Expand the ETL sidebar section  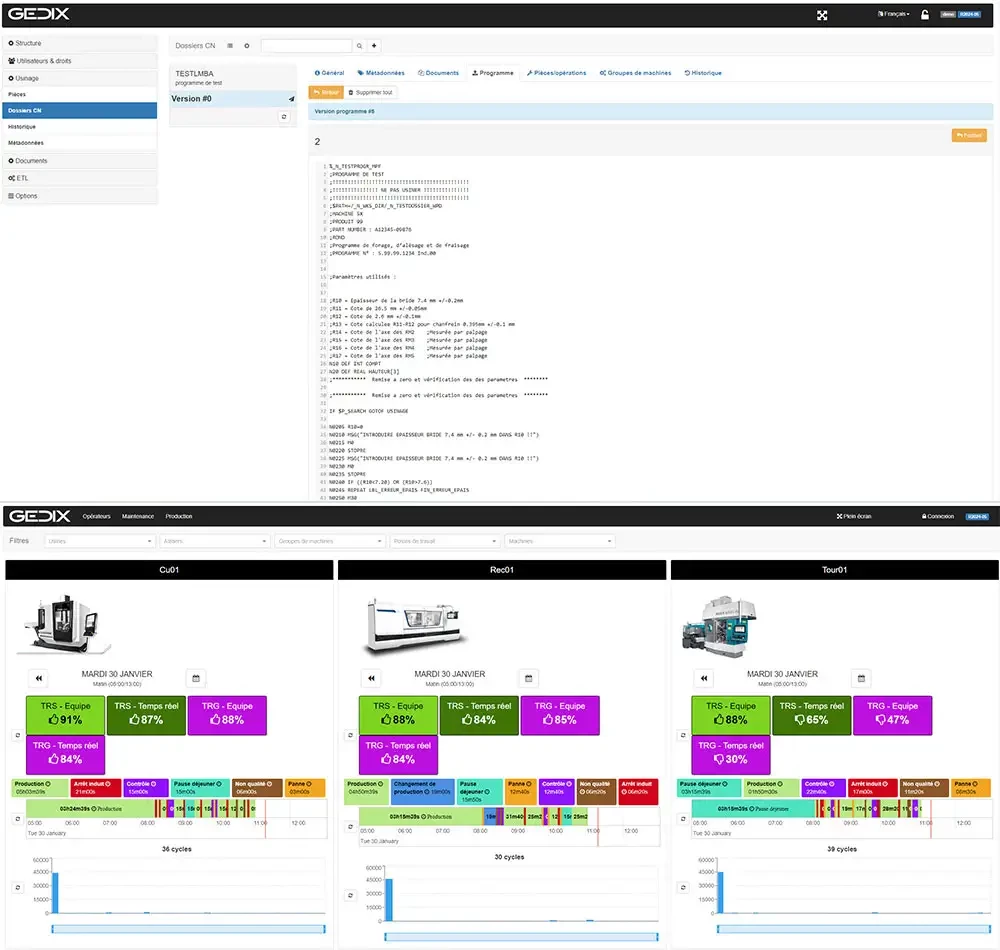tap(80, 179)
